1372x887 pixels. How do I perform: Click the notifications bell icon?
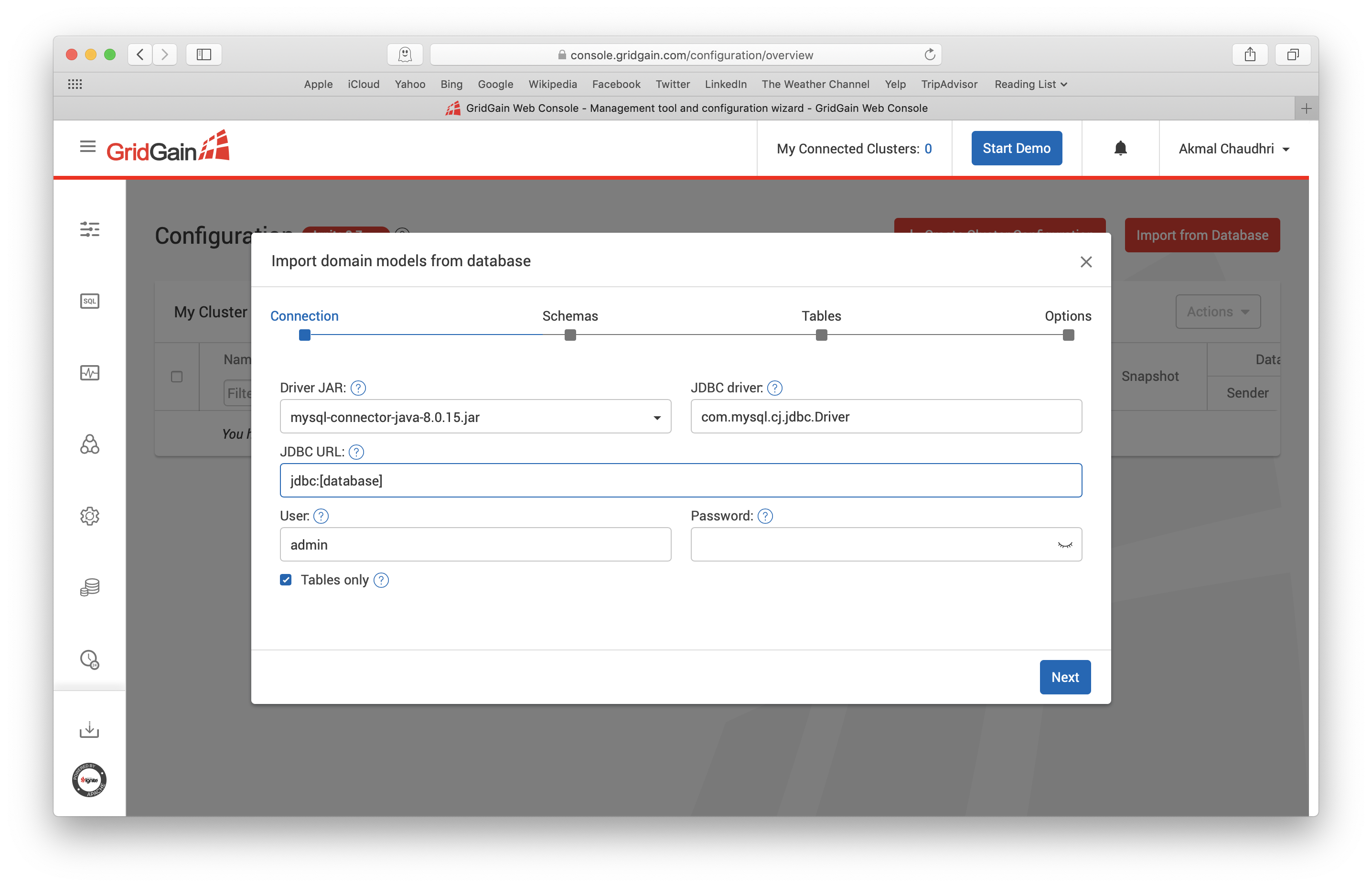coord(1120,148)
